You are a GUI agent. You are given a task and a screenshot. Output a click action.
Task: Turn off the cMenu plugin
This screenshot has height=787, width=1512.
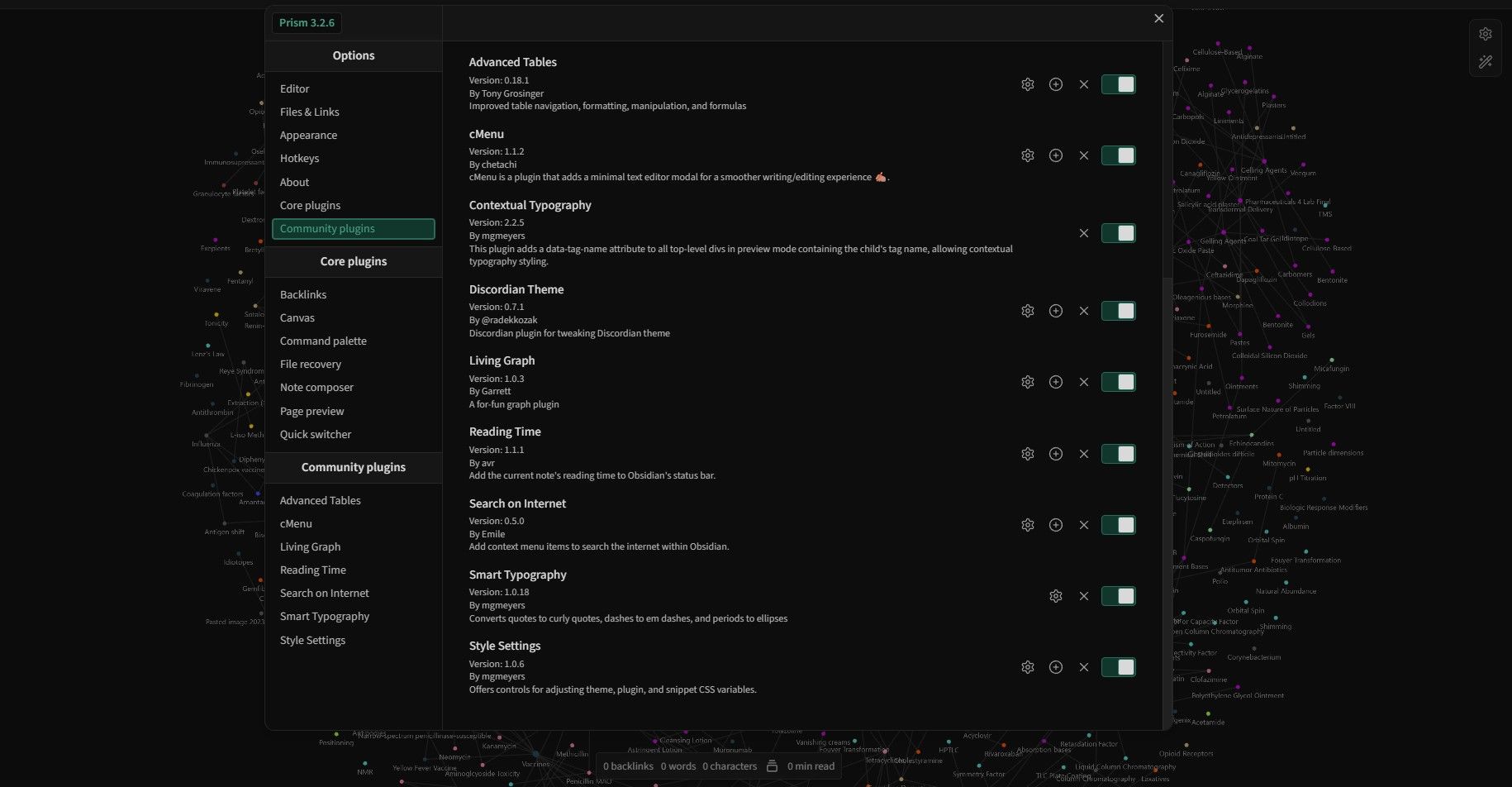1119,155
